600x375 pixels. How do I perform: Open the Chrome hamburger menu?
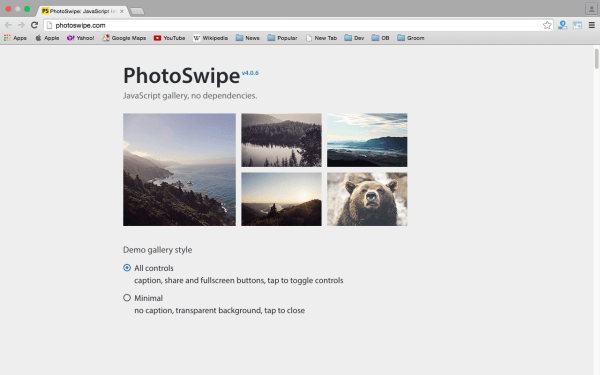tap(592, 25)
